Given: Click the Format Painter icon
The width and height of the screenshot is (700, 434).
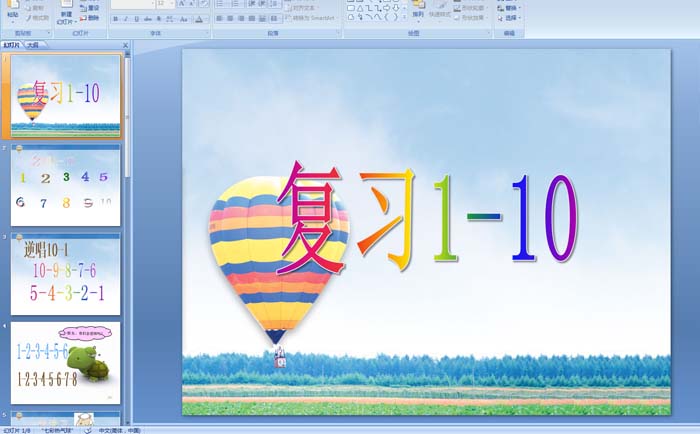Looking at the screenshot, I should (x=36, y=18).
